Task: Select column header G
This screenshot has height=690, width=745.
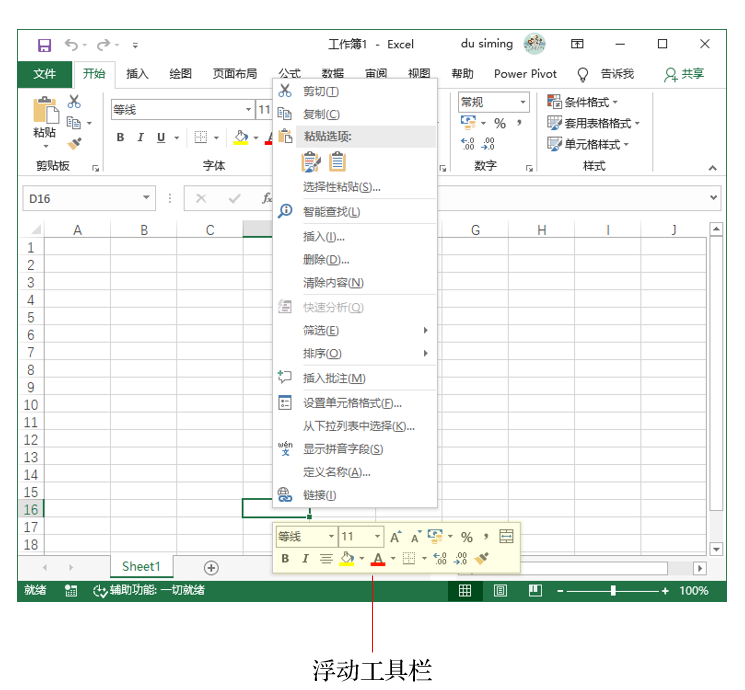Action: (x=475, y=230)
